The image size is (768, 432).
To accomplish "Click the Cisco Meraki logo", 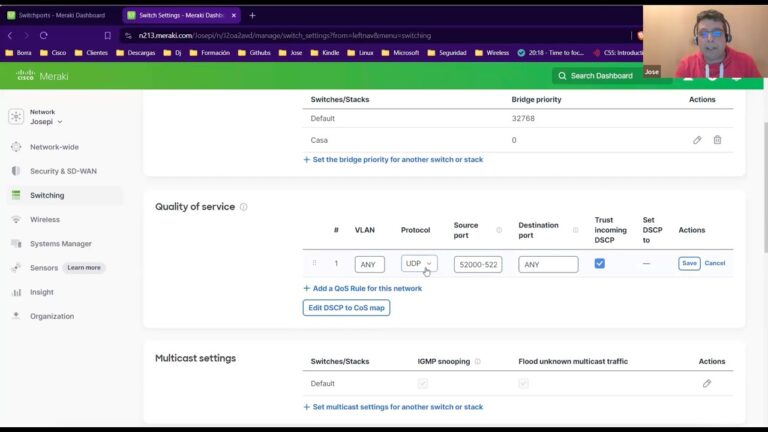I will [42, 76].
